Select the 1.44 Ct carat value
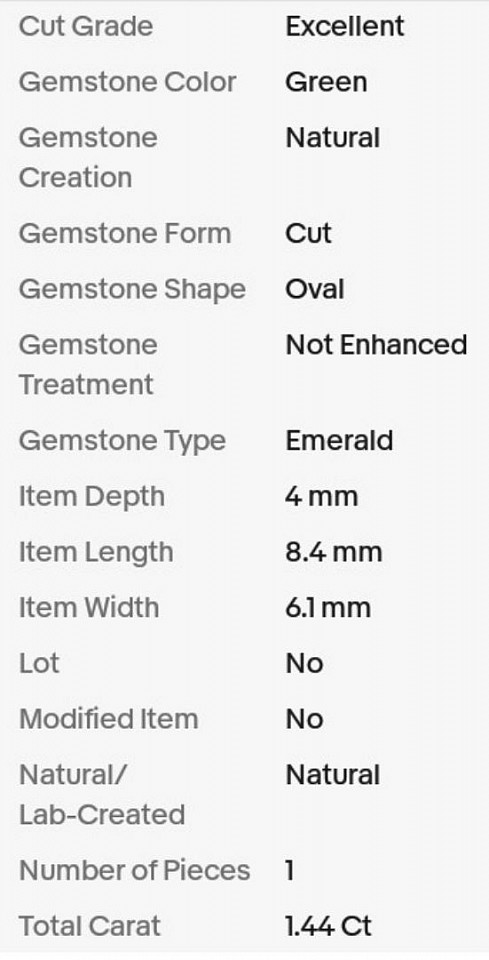 328,926
